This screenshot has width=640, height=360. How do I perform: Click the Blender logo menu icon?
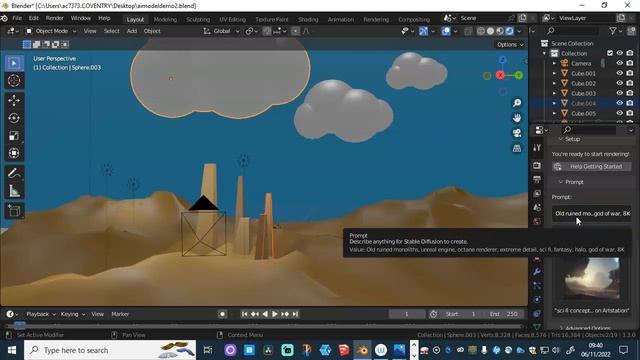point(4,18)
